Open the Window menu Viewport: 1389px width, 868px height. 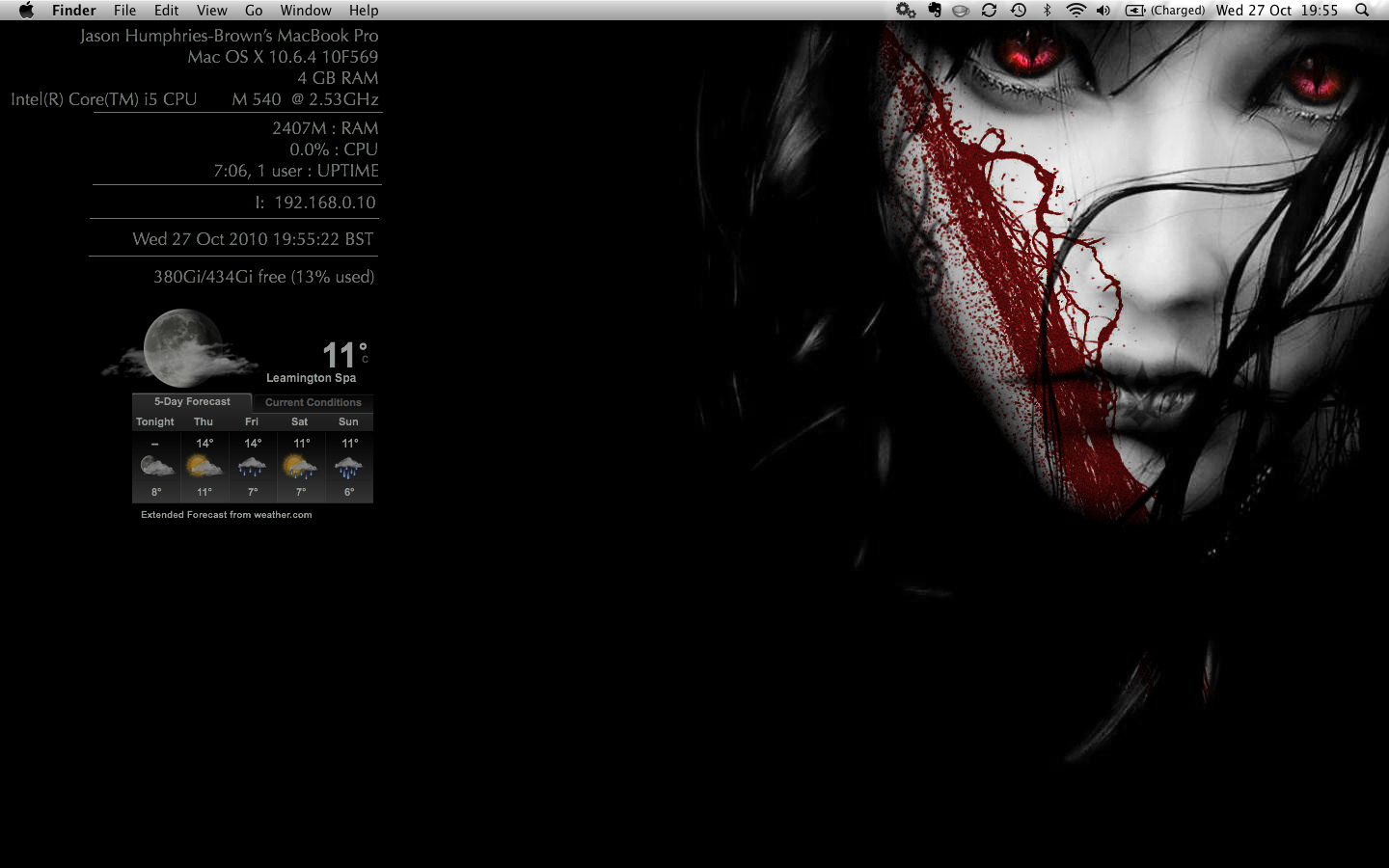click(x=306, y=10)
